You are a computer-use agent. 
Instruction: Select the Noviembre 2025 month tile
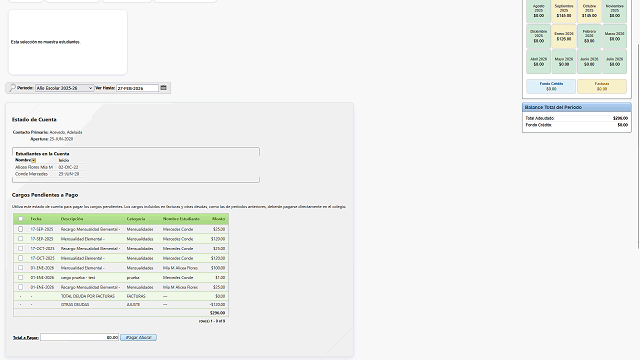tap(614, 11)
